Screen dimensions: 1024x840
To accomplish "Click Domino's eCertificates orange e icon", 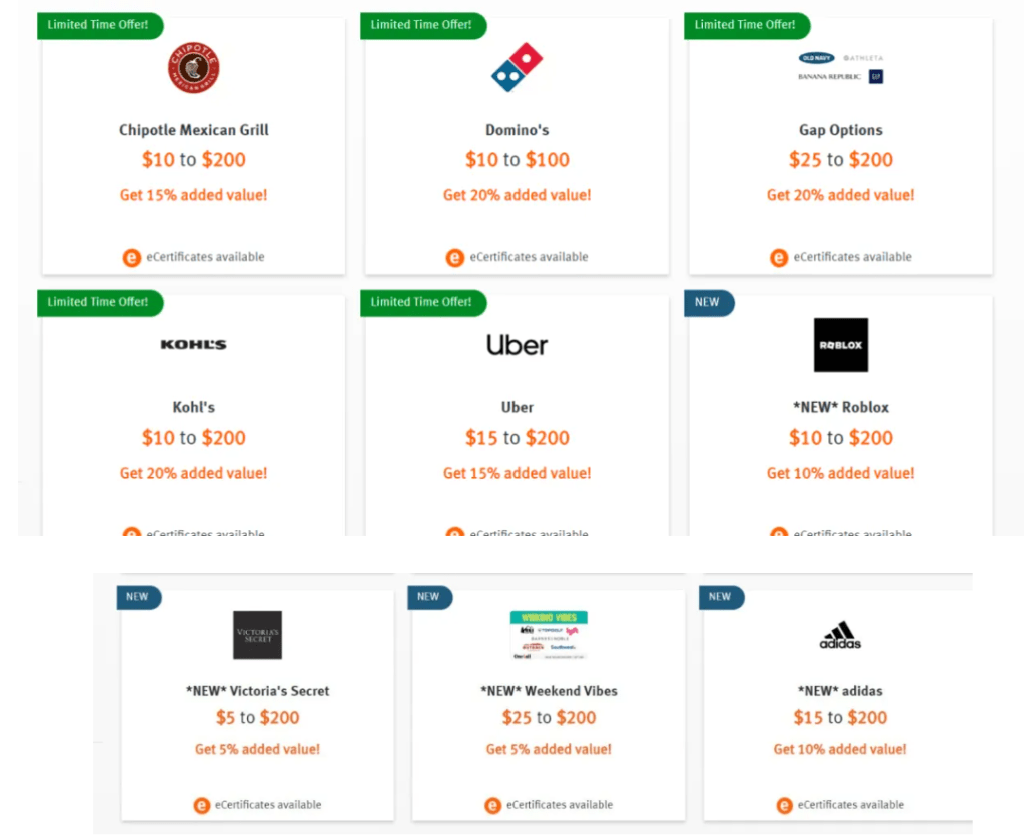I will 455,258.
